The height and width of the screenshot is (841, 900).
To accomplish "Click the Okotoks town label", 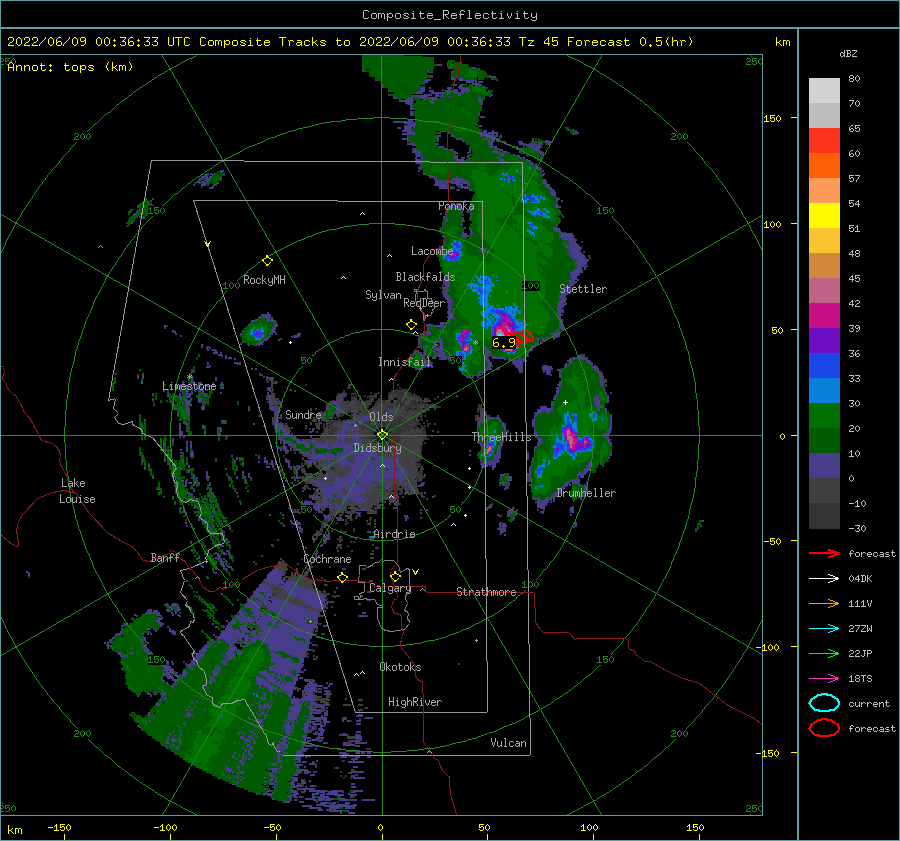I will click(400, 667).
